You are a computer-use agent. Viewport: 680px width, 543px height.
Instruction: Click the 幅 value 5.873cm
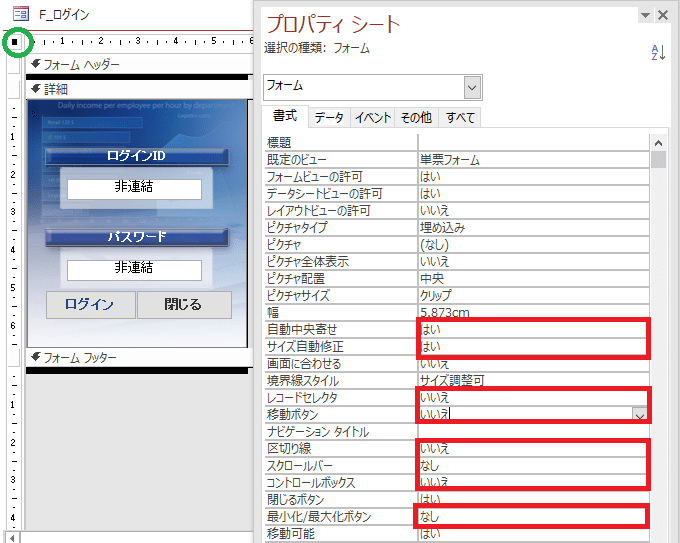533,312
